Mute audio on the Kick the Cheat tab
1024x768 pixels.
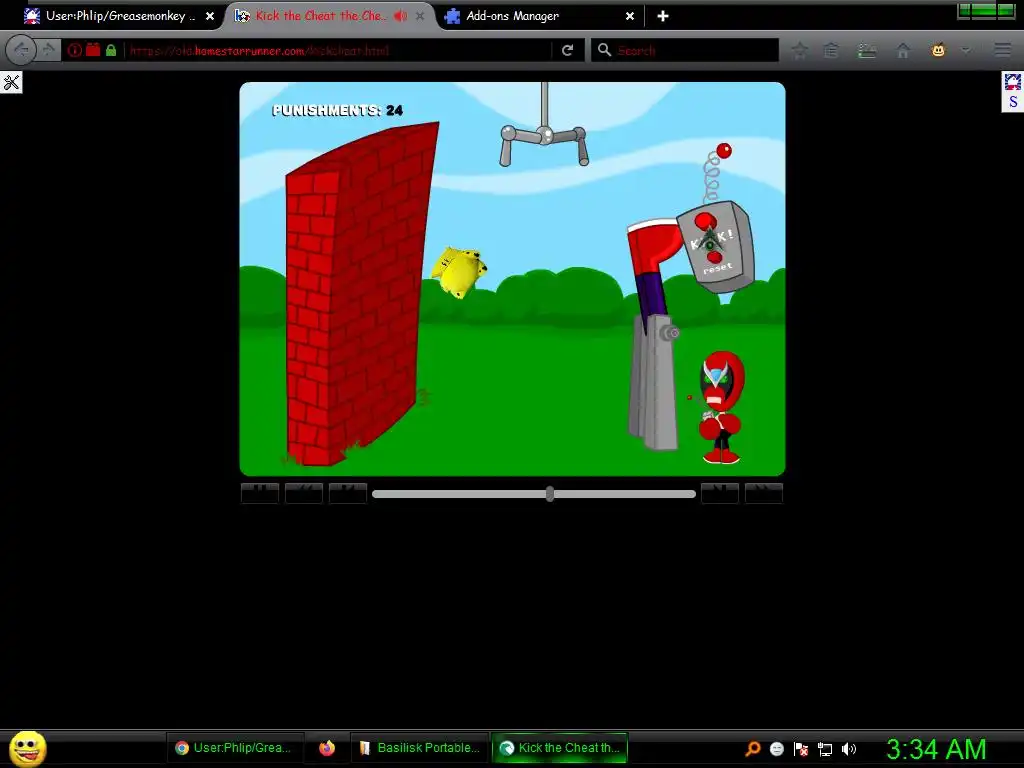pyautogui.click(x=400, y=16)
